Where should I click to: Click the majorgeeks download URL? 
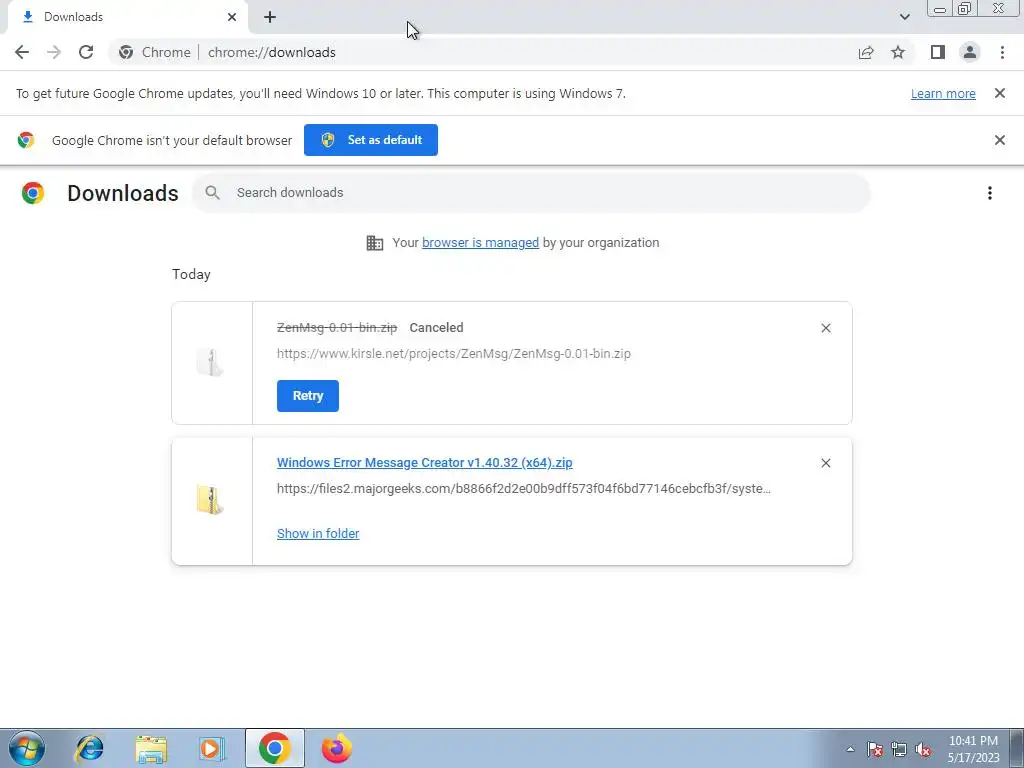(x=523, y=488)
